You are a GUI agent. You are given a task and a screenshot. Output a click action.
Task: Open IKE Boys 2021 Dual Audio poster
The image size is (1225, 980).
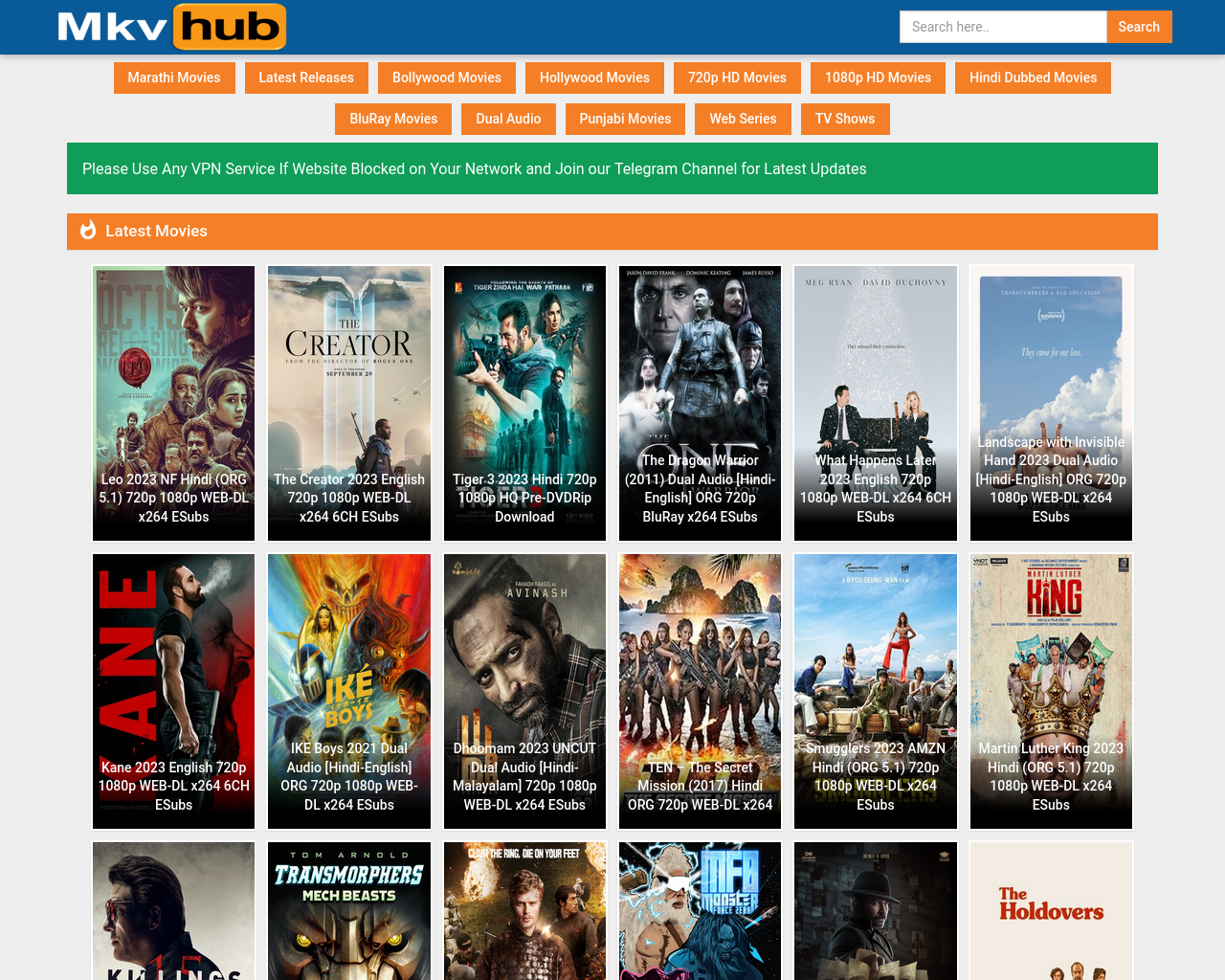pyautogui.click(x=349, y=692)
